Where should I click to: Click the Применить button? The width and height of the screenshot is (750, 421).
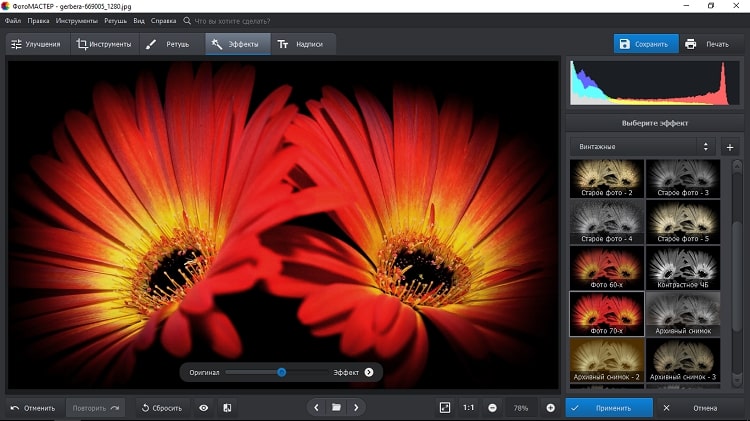click(x=610, y=408)
